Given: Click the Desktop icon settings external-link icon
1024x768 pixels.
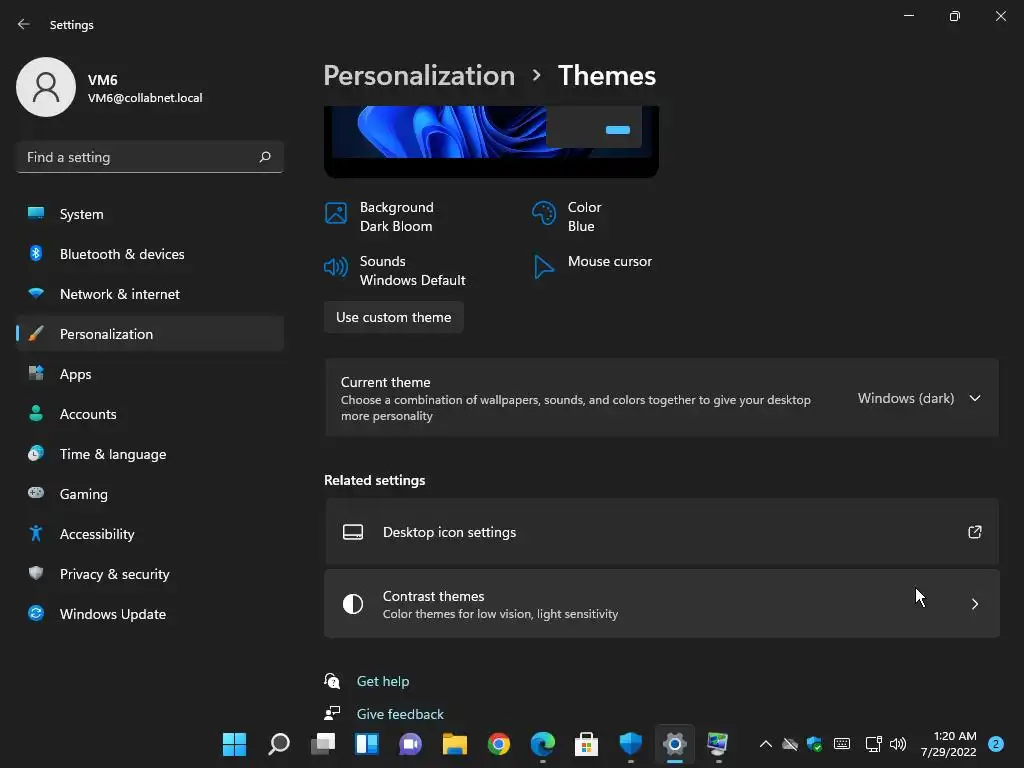Looking at the screenshot, I should point(974,532).
